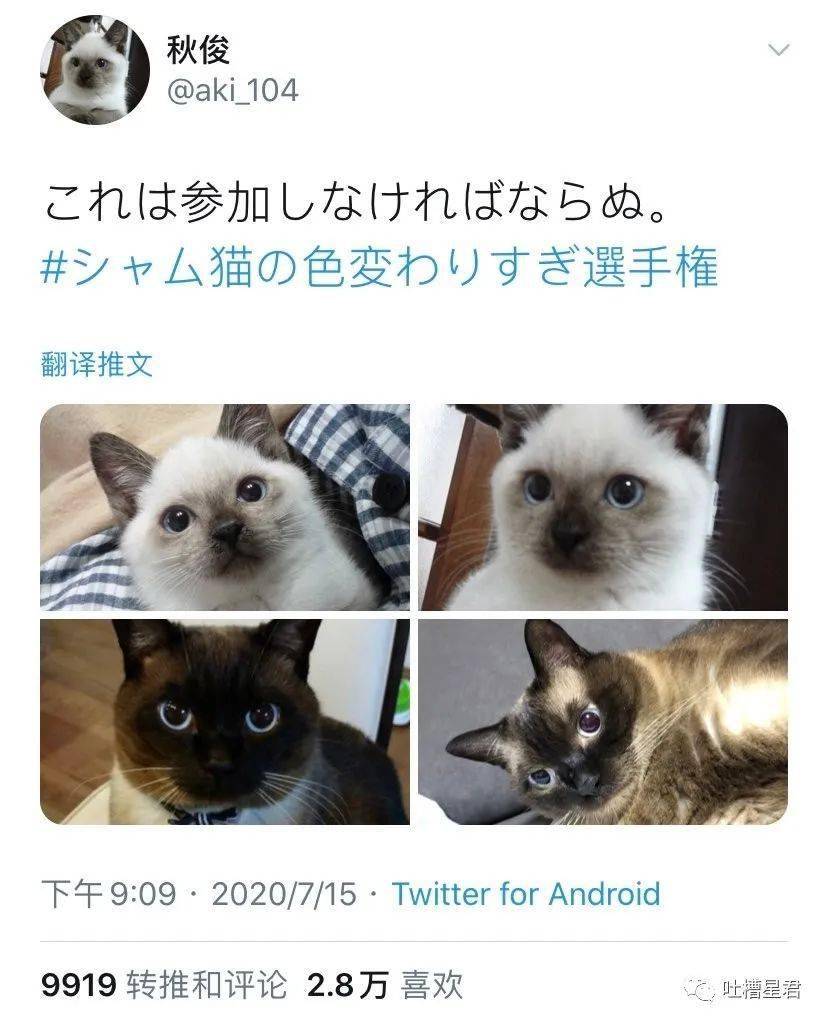Open hashtag #シャム猫の色変わりすぎ選手権
828x1025 pixels.
pyautogui.click(x=379, y=267)
